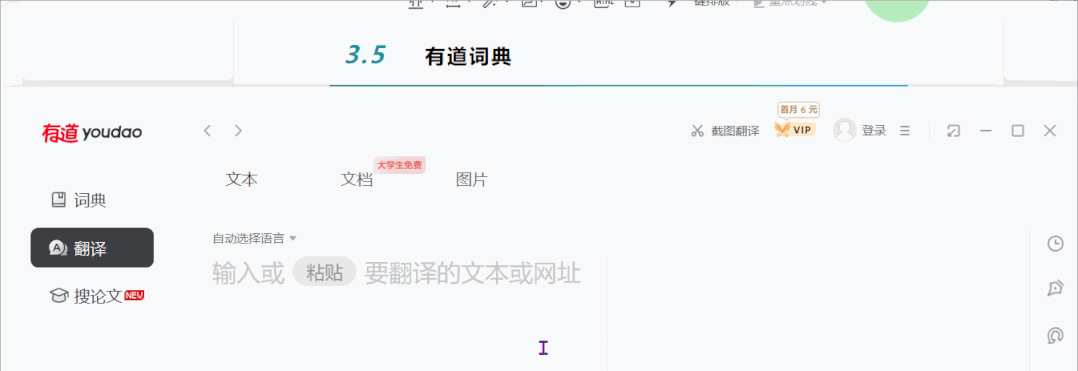Viewport: 1078px width, 371px height.
Task: Click 登录 to sign in
Action: coord(874,131)
